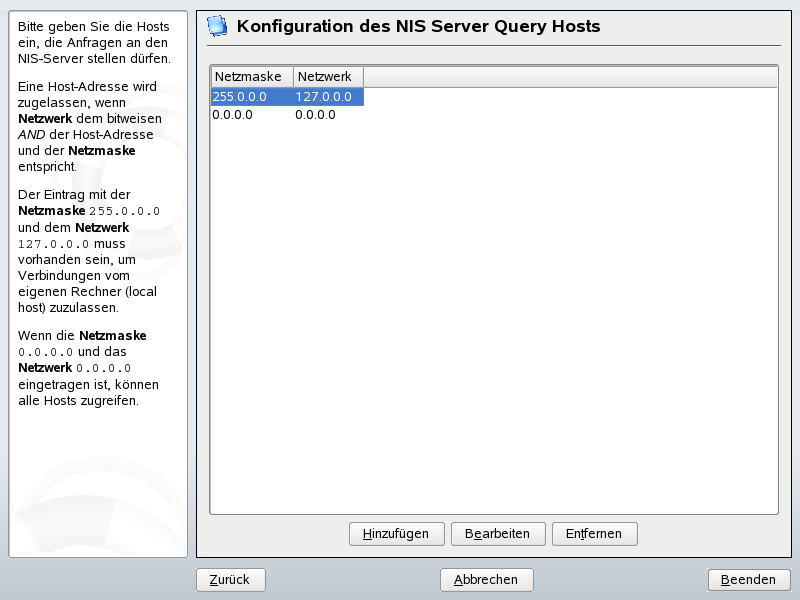Click the NIS server icon beside the heading
800x600 pixels.
(216, 26)
